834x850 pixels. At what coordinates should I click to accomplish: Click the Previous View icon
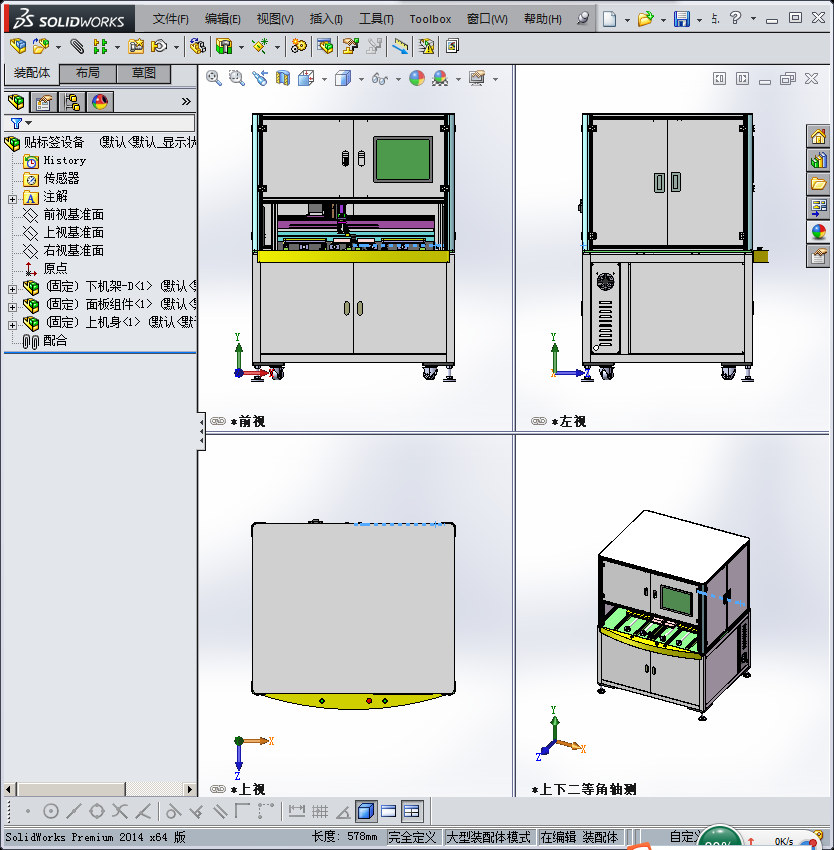[260, 79]
